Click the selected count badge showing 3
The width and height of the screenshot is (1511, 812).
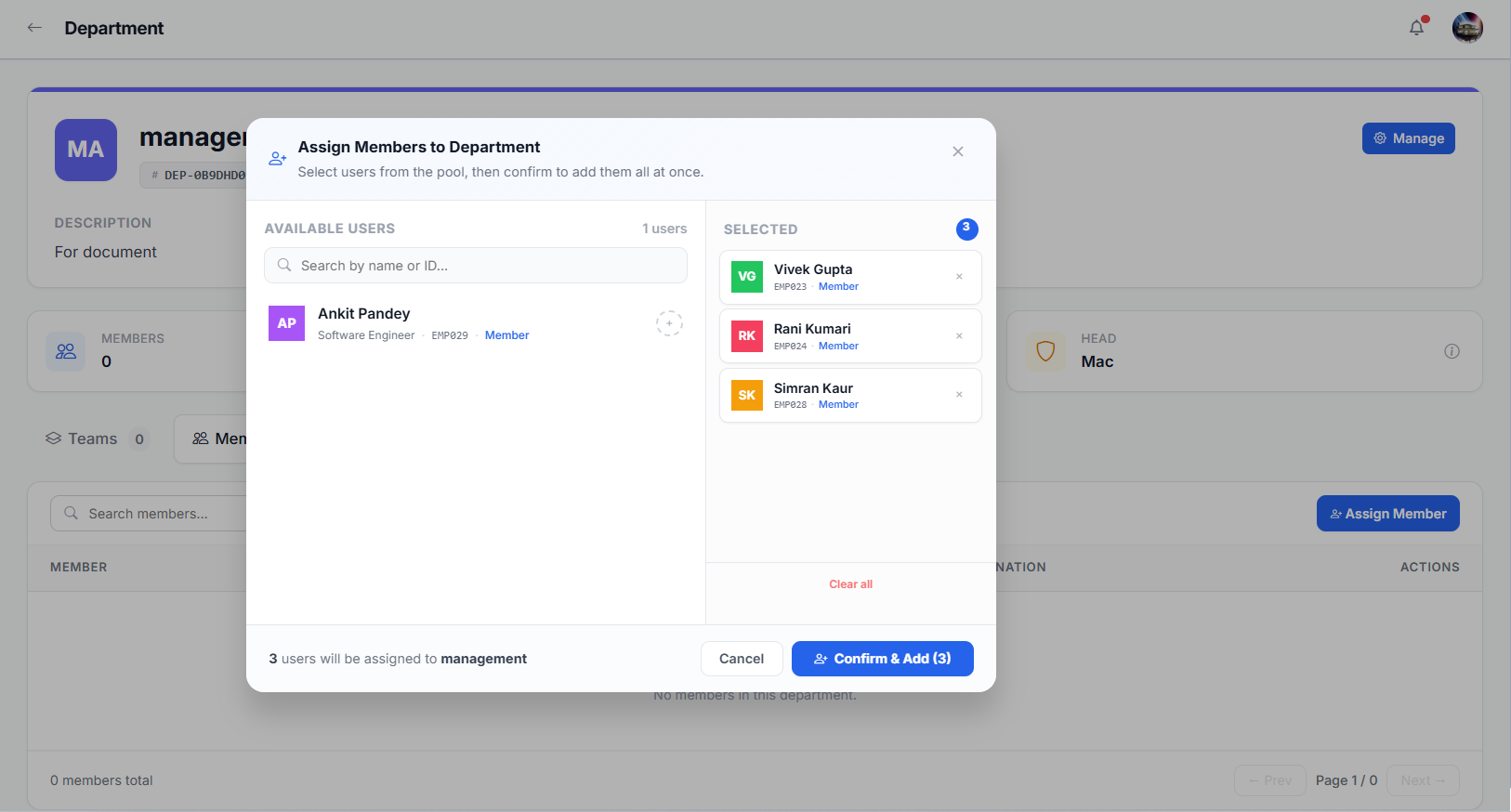click(x=966, y=229)
